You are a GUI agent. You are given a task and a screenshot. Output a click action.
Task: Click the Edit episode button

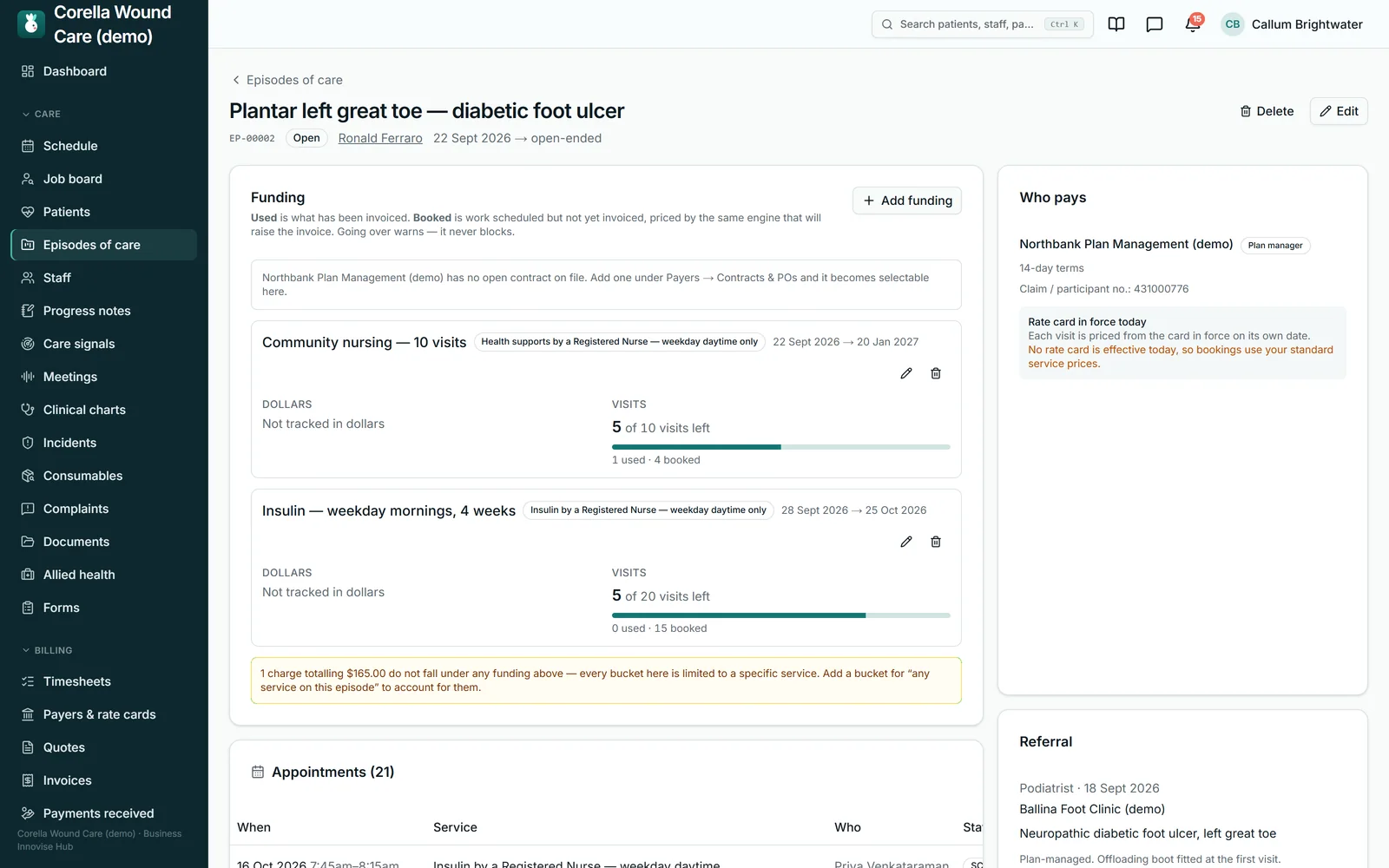(x=1339, y=111)
